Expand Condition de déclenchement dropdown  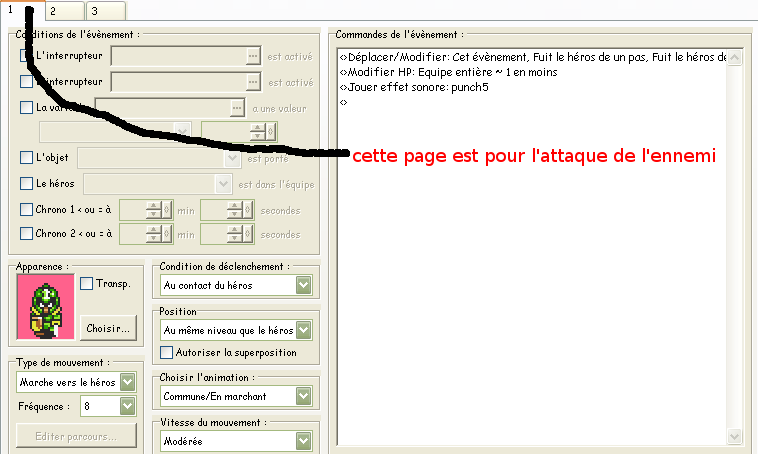click(x=304, y=285)
